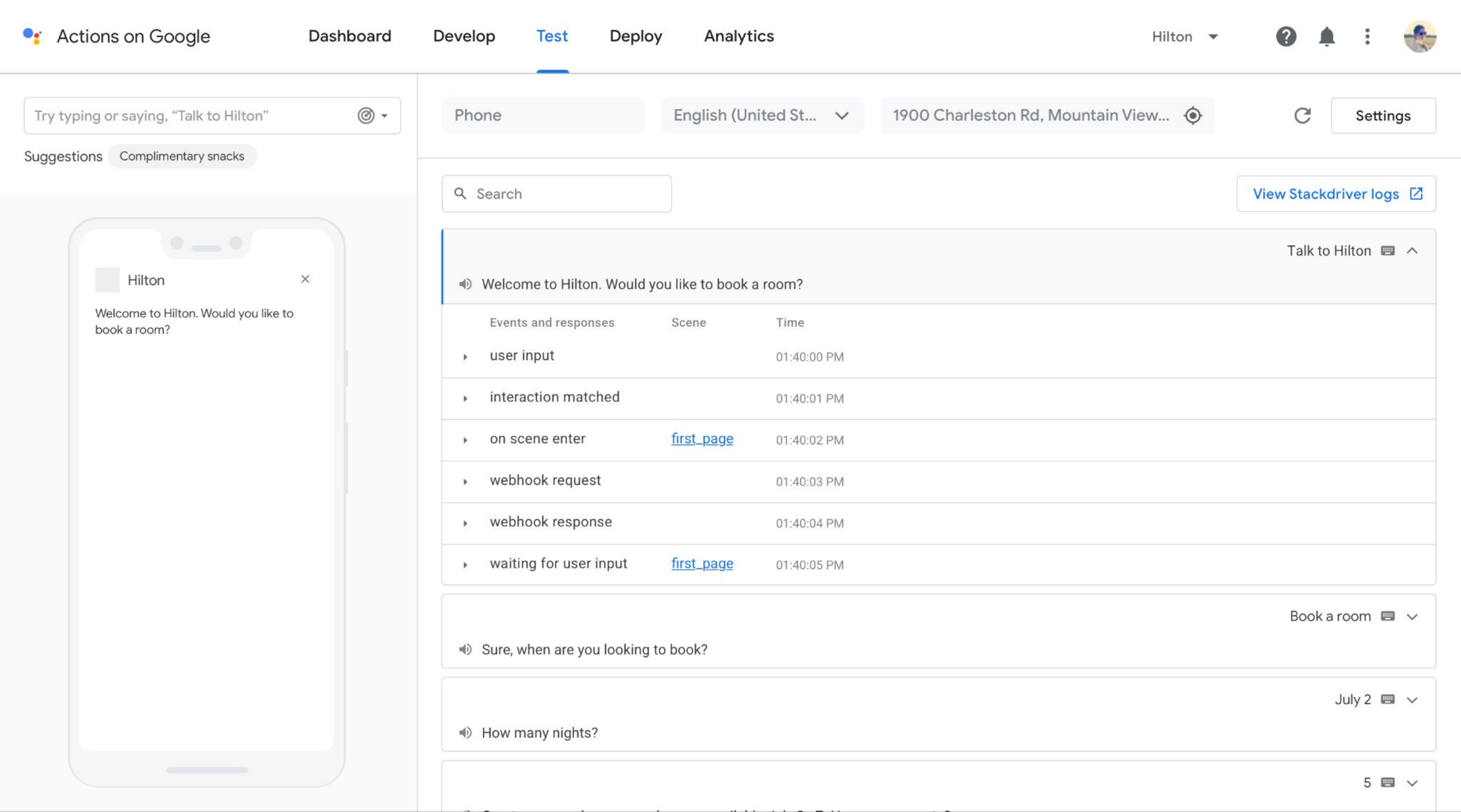This screenshot has height=812, width=1461.
Task: Open the Hilton project dropdown
Action: pos(1185,36)
